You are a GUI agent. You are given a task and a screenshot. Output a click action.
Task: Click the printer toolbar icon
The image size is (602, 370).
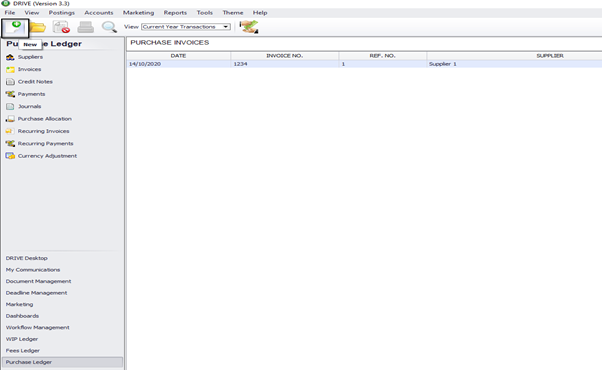tap(85, 27)
